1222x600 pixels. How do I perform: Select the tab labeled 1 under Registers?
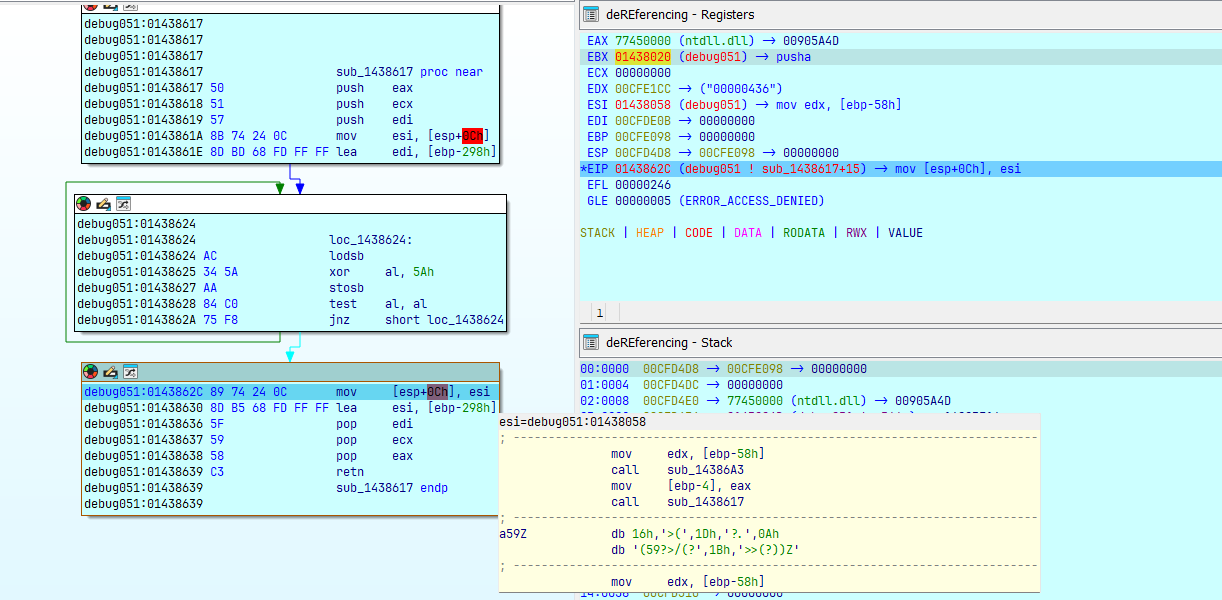[600, 313]
